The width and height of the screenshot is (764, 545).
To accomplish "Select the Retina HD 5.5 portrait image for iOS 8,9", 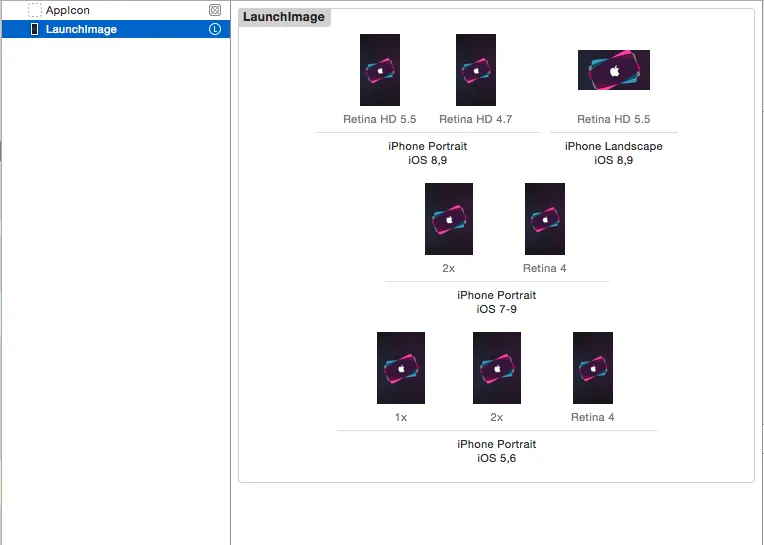I will [x=380, y=70].
